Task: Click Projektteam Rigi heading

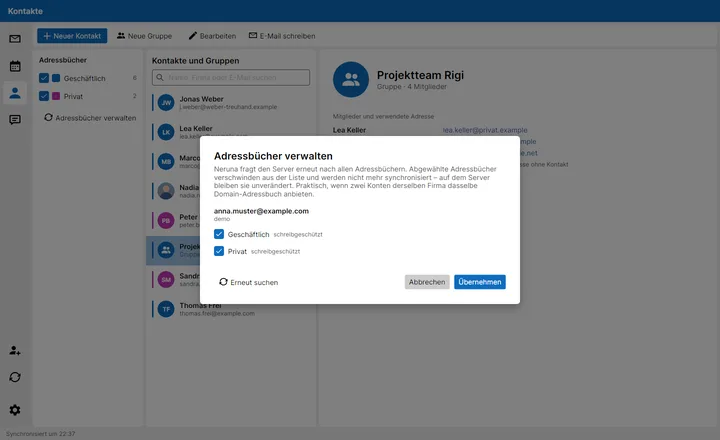Action: (x=420, y=75)
